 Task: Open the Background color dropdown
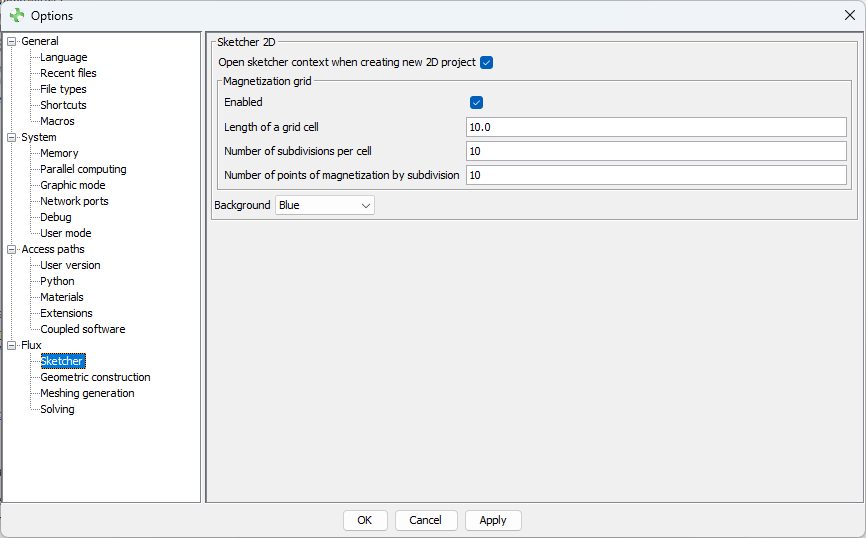point(325,205)
